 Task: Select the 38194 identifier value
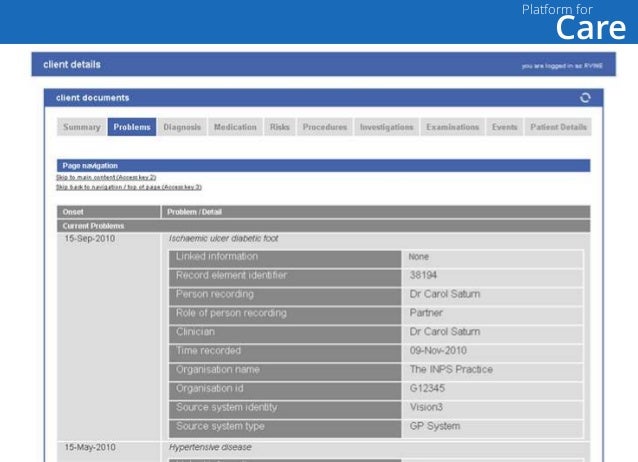click(423, 276)
